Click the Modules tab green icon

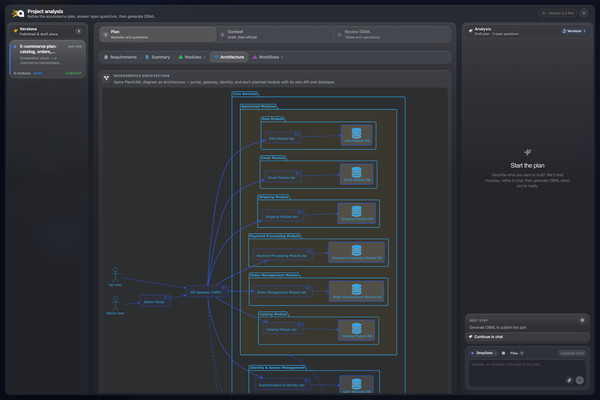[x=181, y=57]
